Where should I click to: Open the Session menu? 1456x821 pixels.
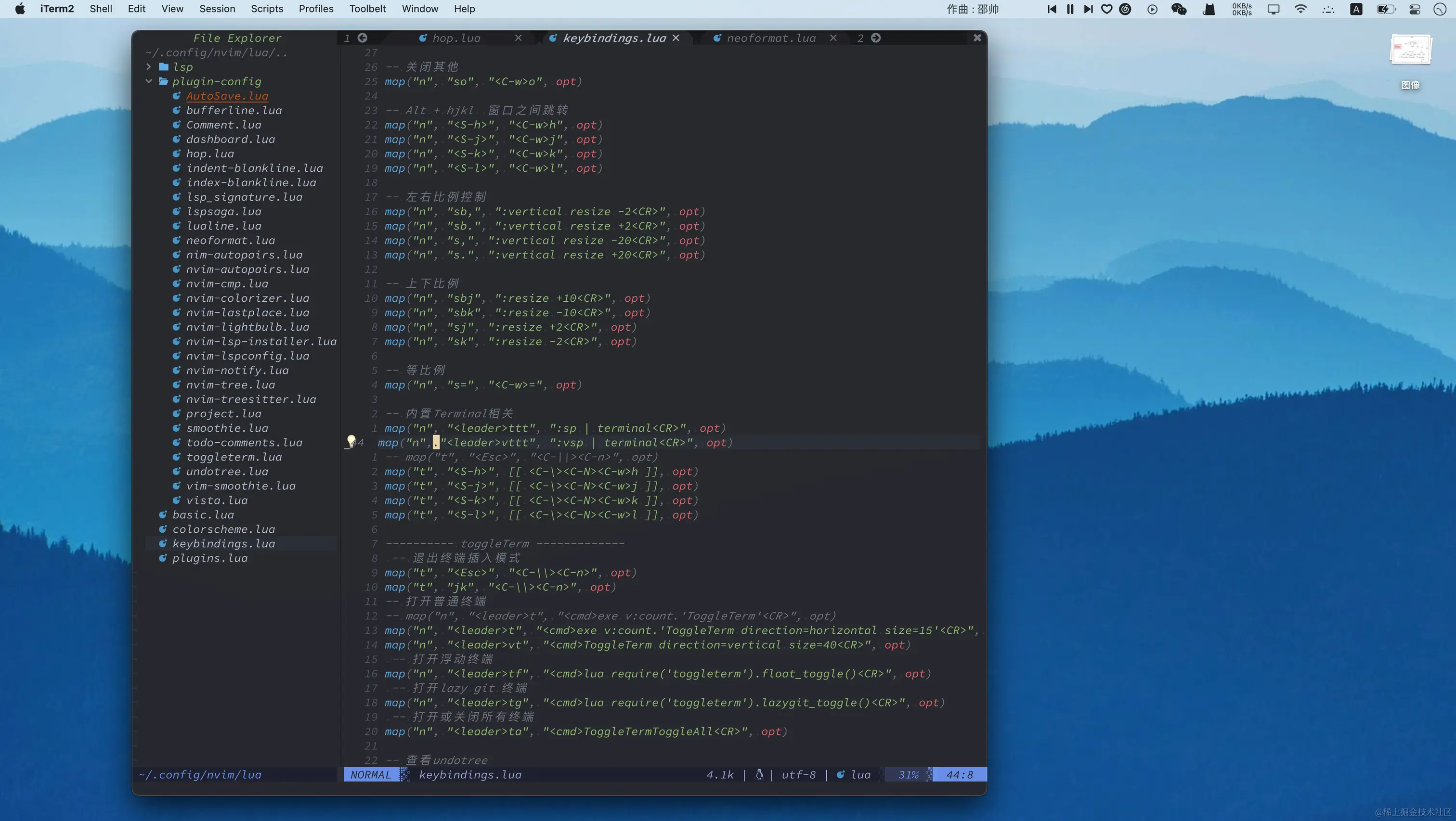217,9
